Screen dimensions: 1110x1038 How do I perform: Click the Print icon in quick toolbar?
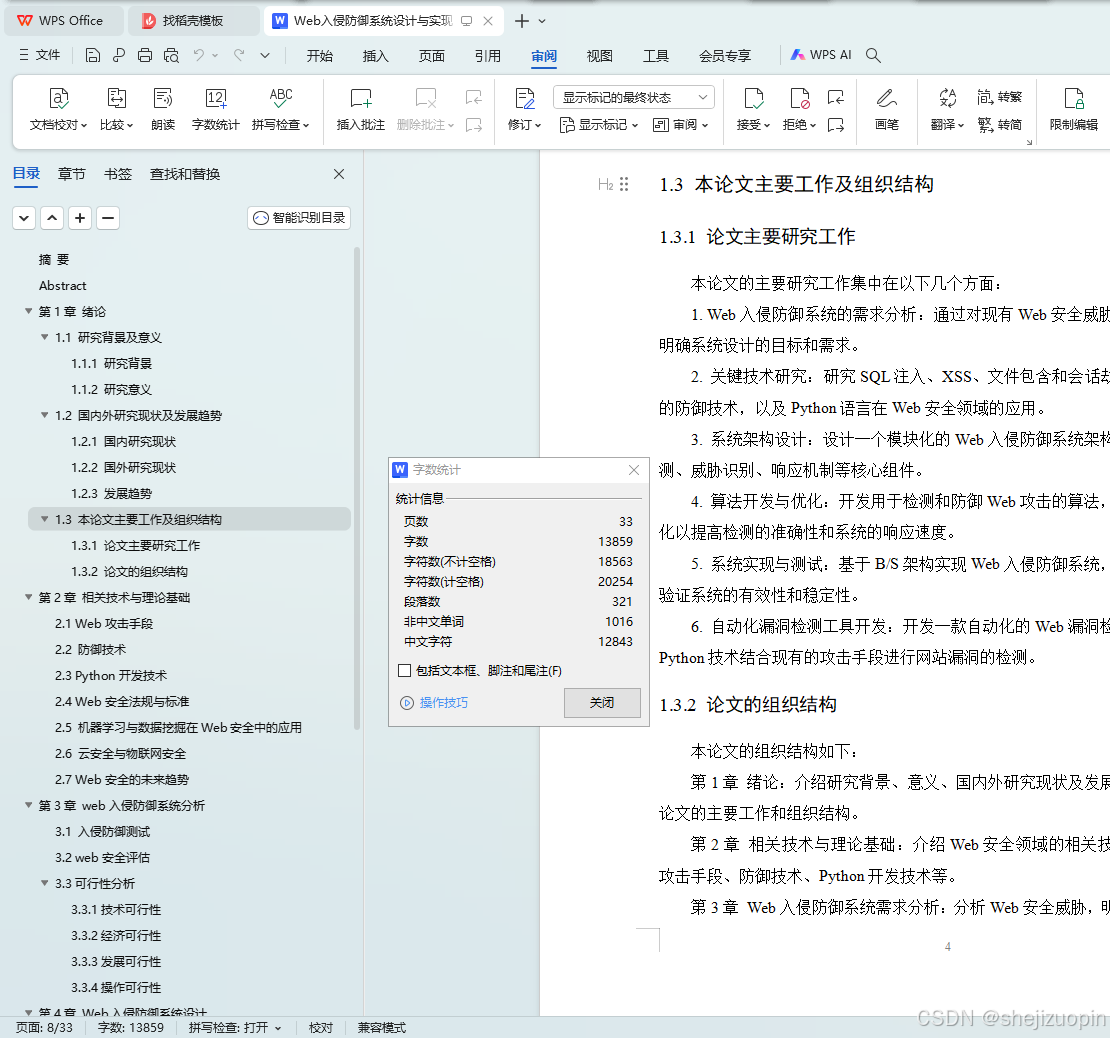(x=145, y=55)
